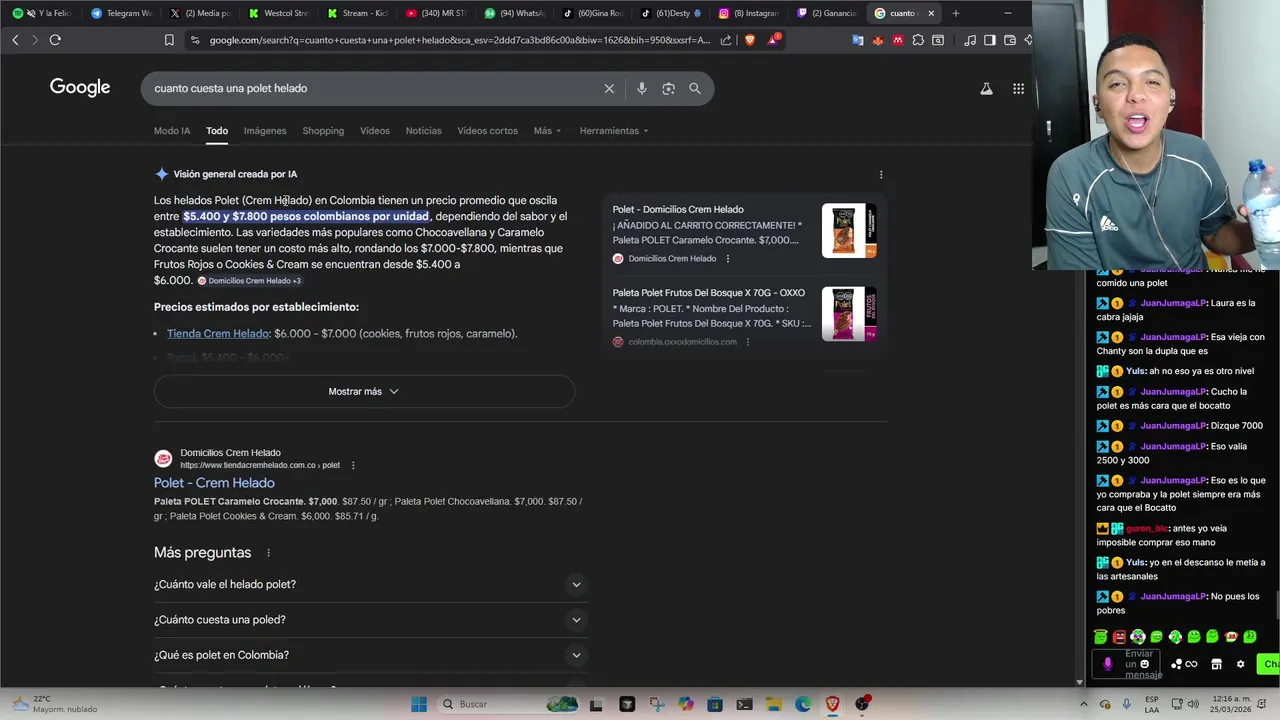Open Brave wallet icon in toolbar
This screenshot has width=1280, height=720.
1010,40
